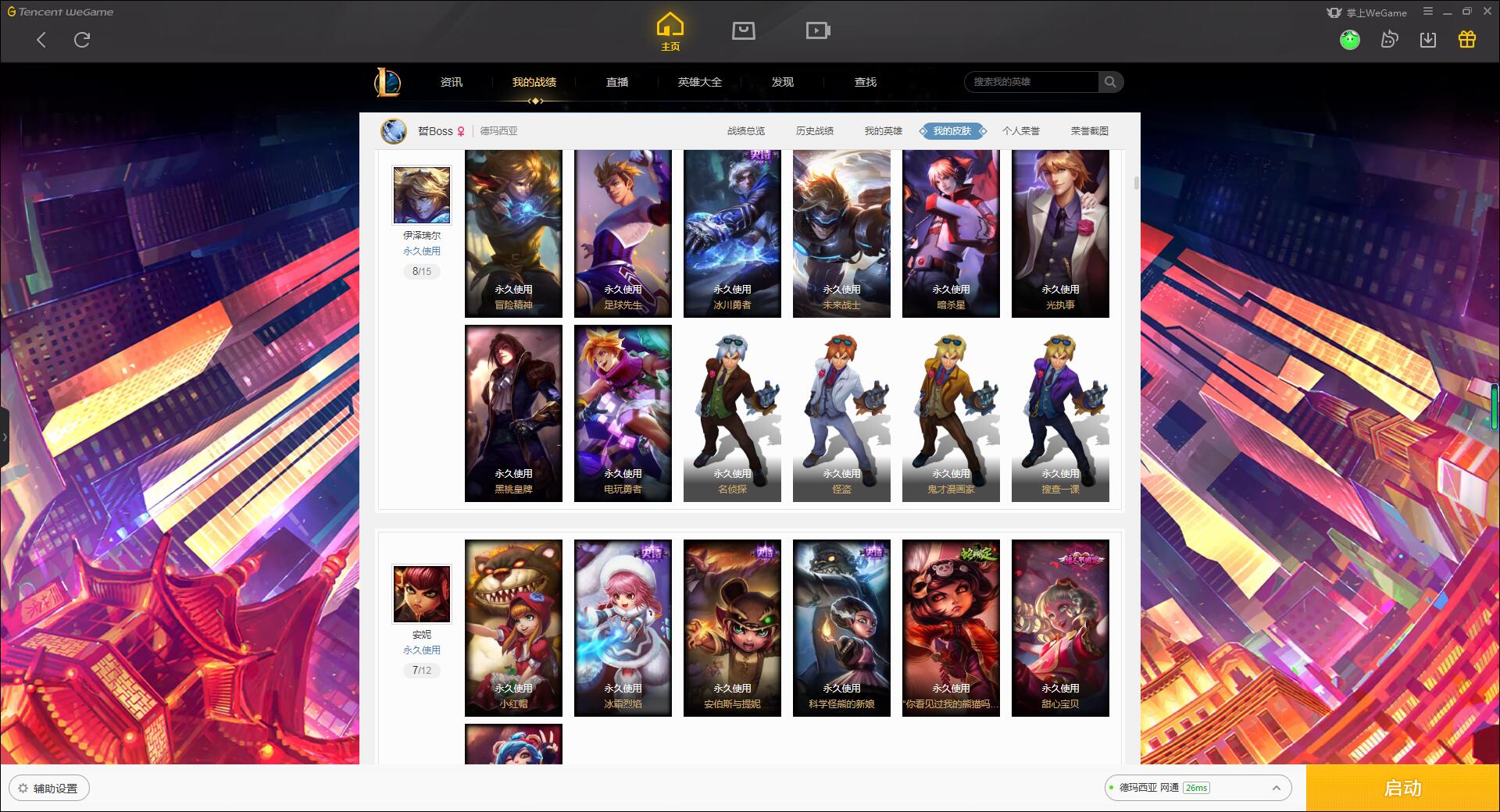Click the 搜索我的英雄 search field
Image resolution: width=1500 pixels, height=812 pixels.
(x=1031, y=82)
